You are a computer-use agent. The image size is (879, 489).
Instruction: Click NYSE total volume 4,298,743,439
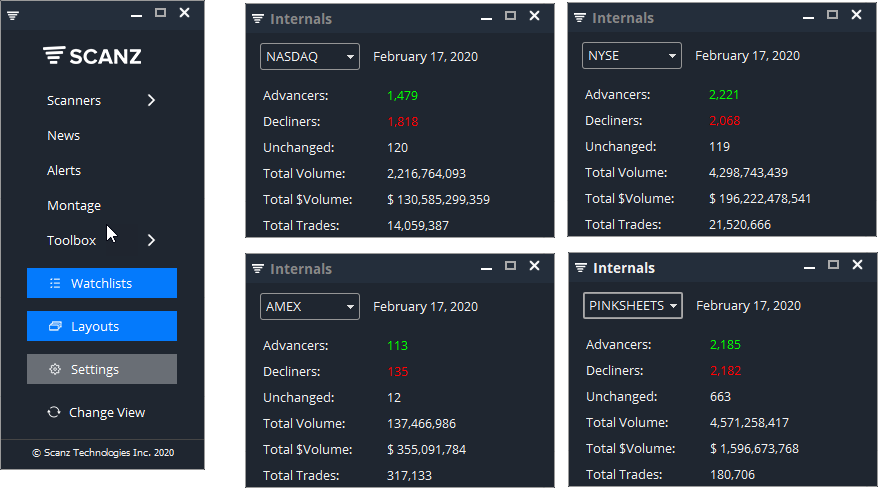748,173
